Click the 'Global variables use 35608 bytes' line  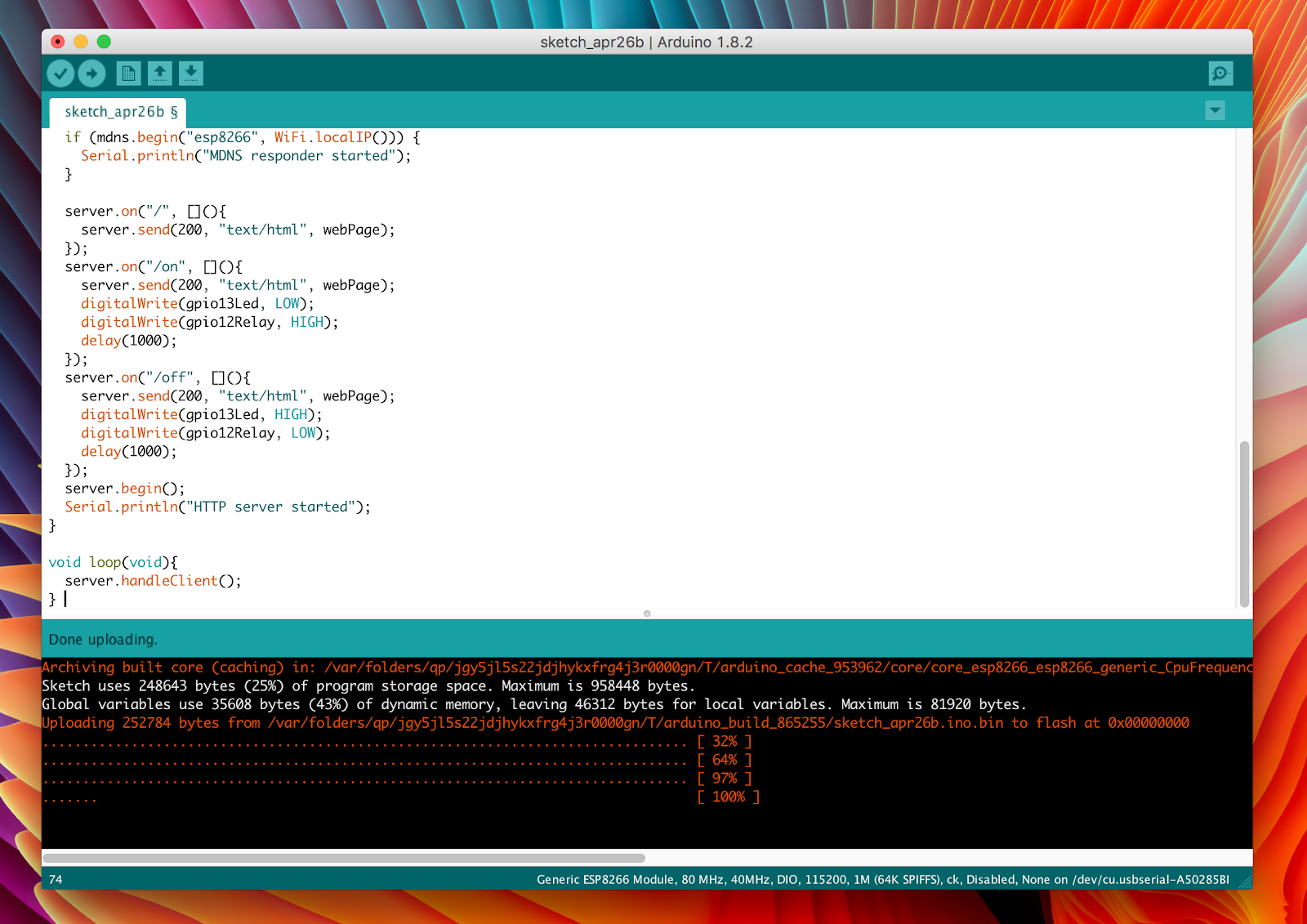coord(534,704)
